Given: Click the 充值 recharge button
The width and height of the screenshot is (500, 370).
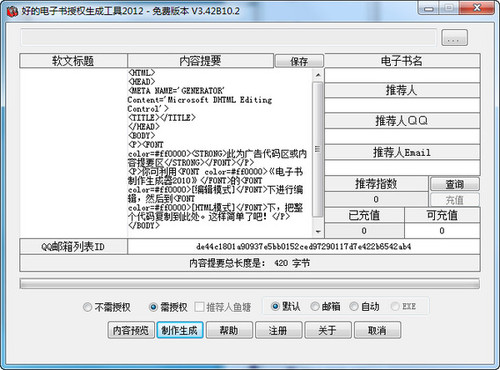Looking at the screenshot, I should [455, 200].
